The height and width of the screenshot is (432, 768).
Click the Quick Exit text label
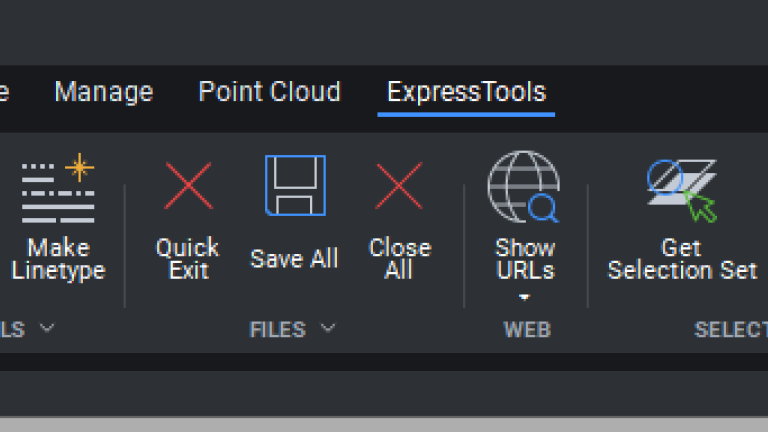[x=188, y=259]
